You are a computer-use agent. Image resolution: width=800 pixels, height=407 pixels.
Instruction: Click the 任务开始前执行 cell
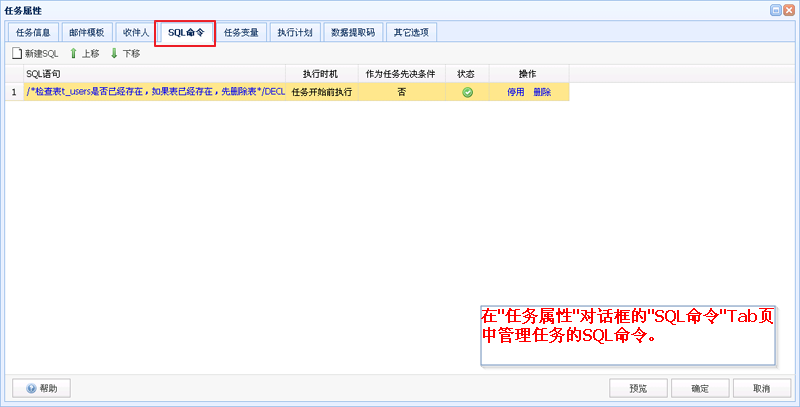point(321,92)
